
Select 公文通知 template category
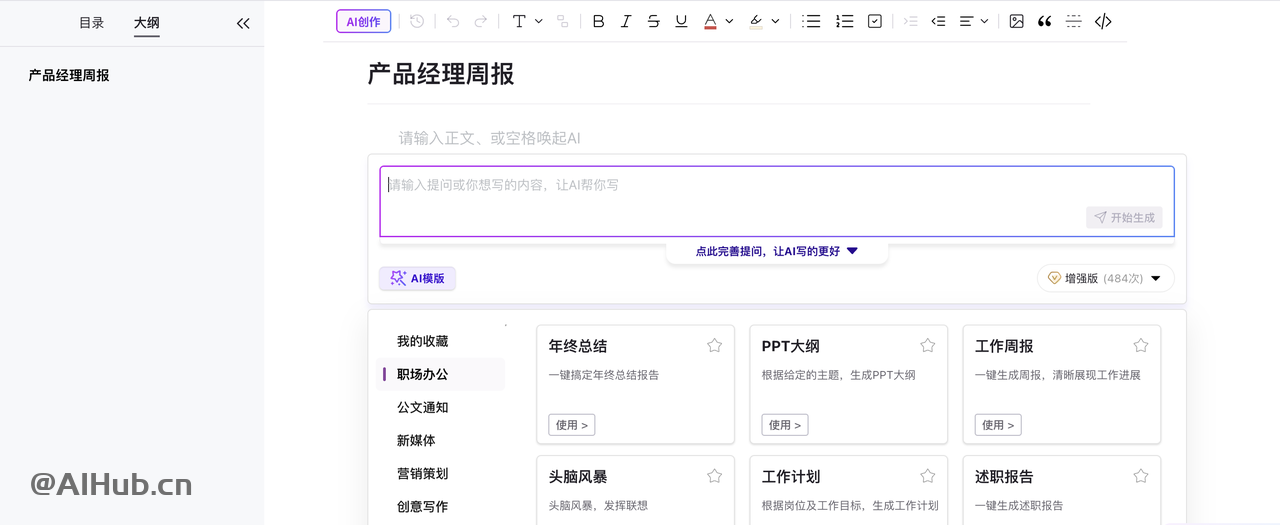pos(422,407)
